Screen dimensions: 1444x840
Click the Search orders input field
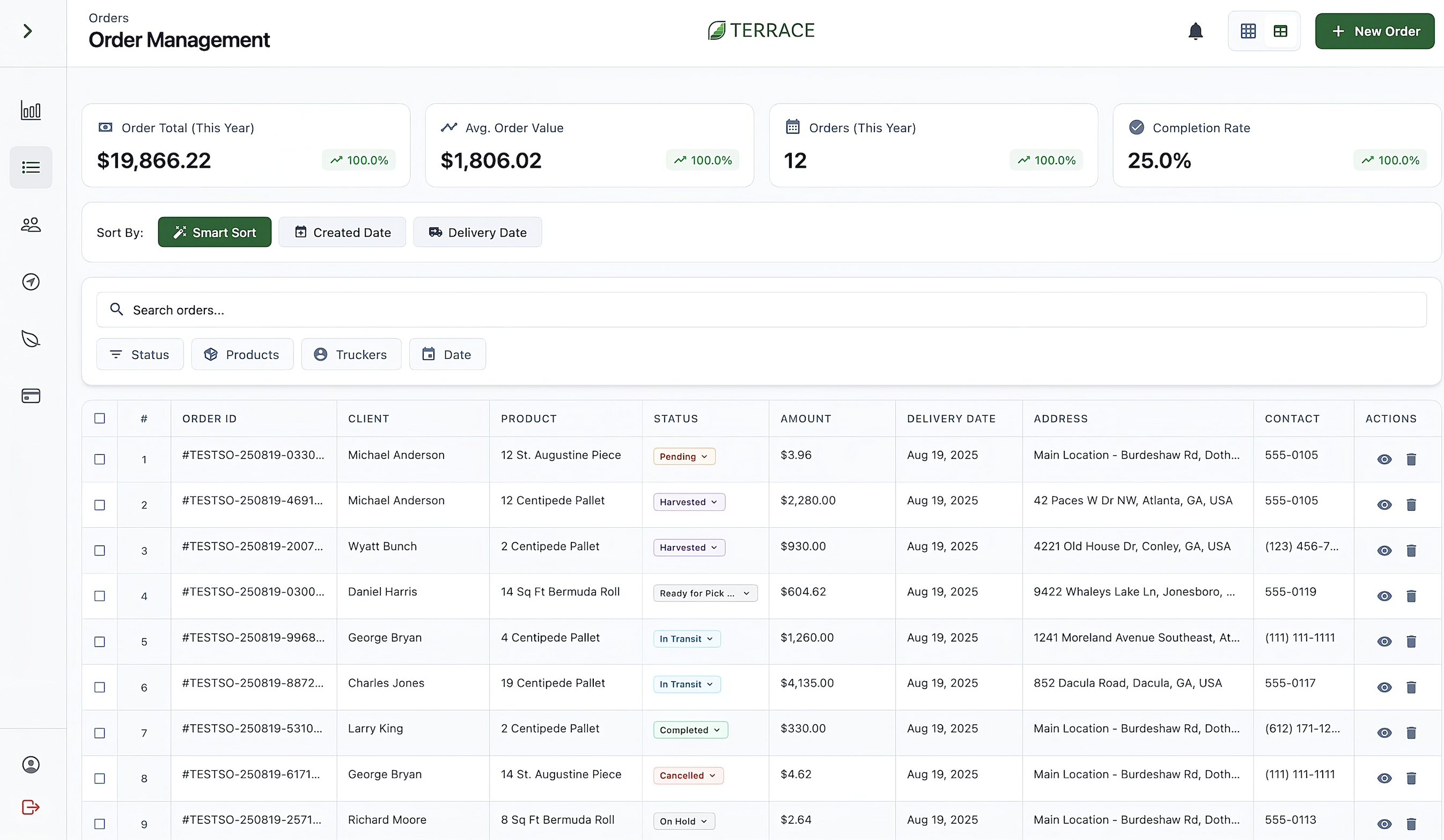761,310
